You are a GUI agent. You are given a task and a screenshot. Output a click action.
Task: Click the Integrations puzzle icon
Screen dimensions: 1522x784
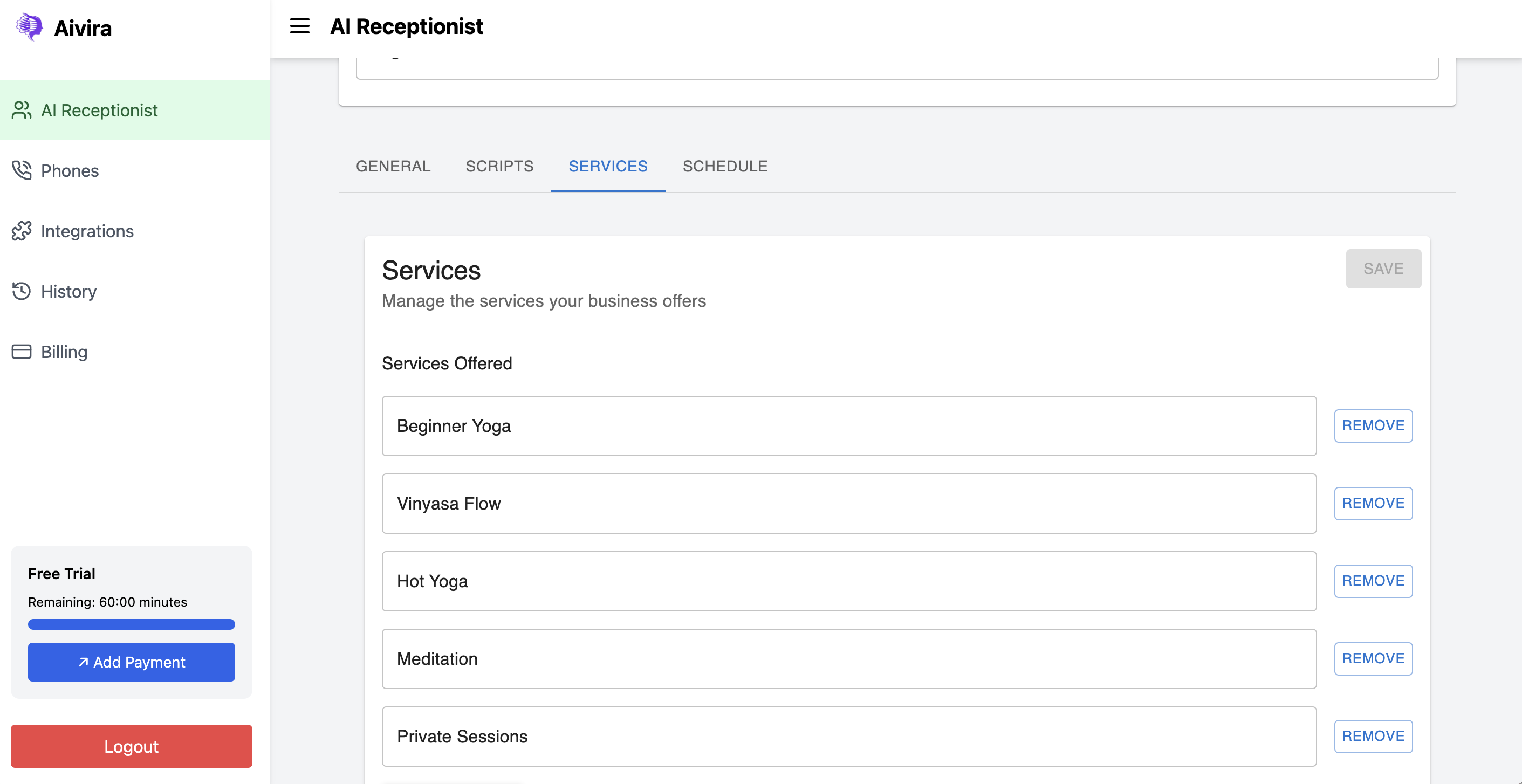[21, 231]
